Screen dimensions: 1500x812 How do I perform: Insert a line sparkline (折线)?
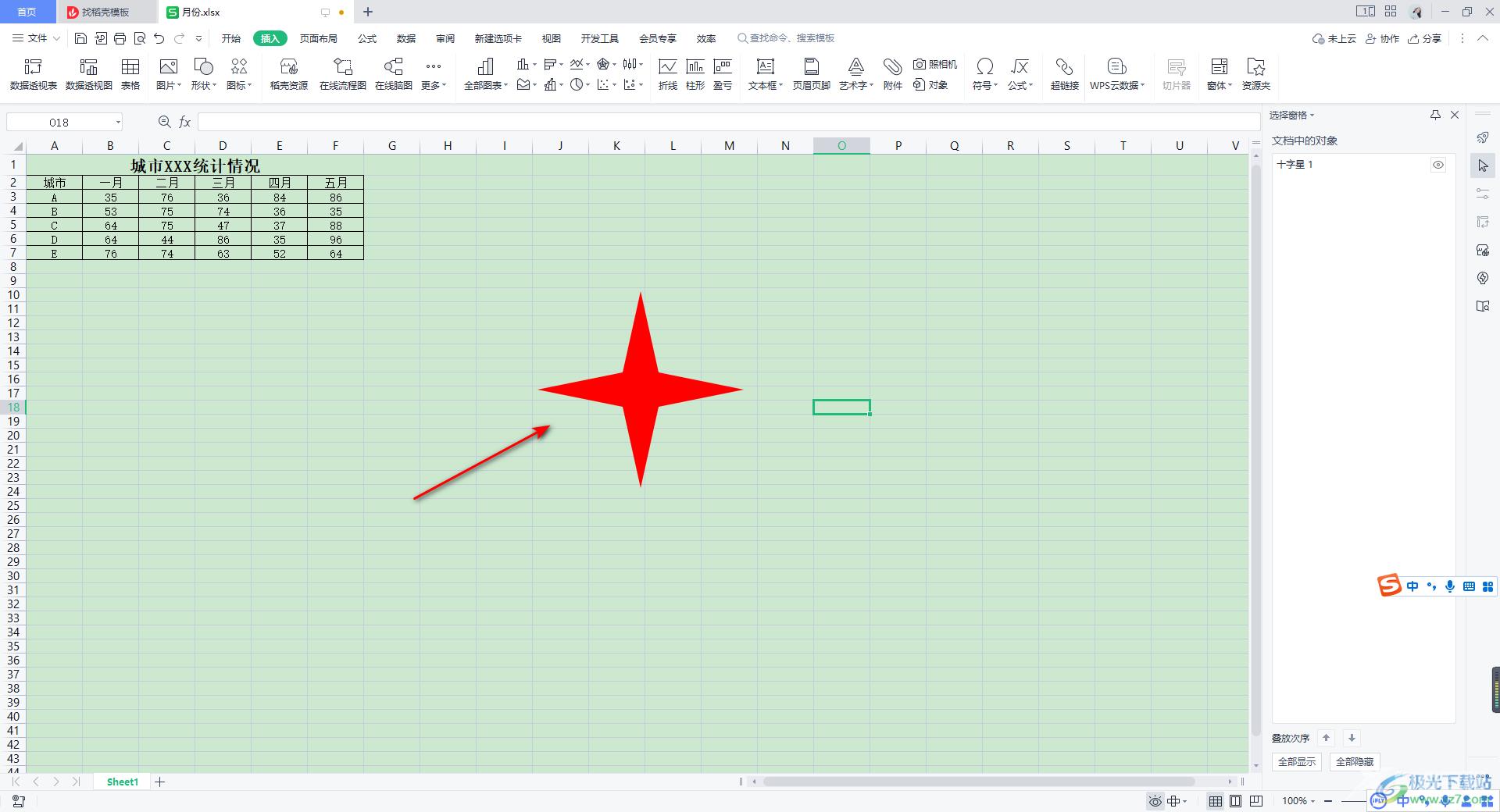pos(668,74)
